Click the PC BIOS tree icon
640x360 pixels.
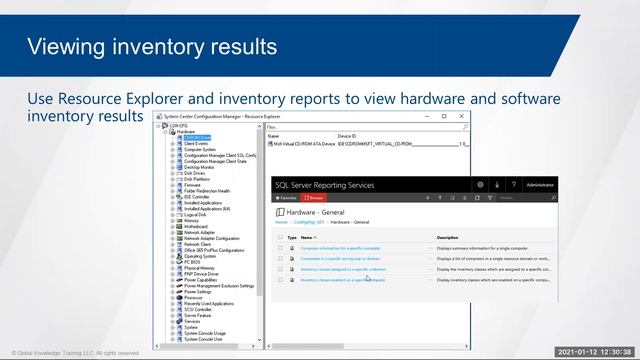(x=179, y=262)
